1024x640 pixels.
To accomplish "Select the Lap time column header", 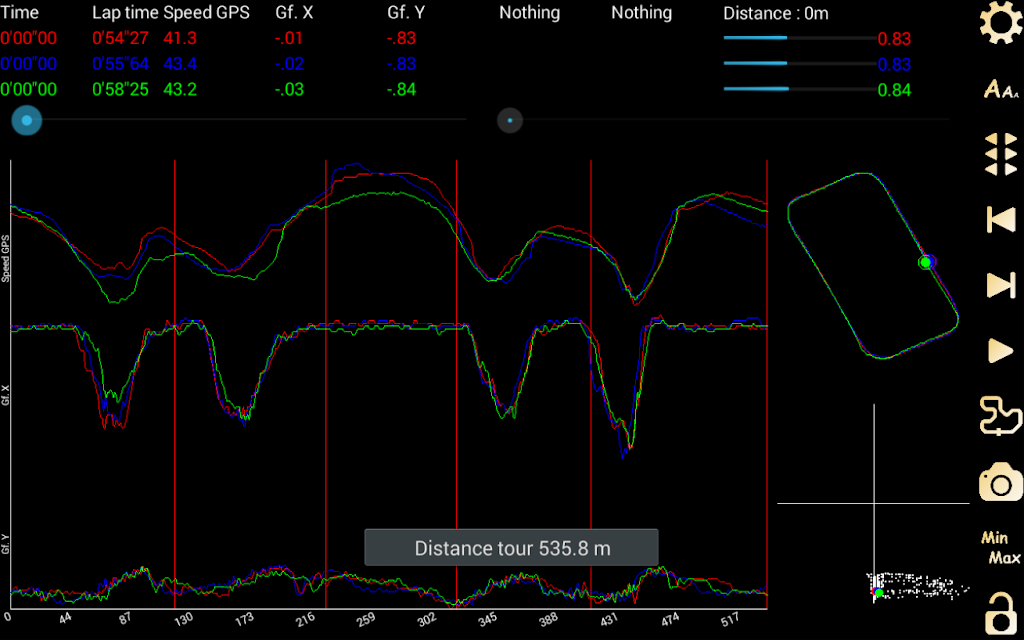I will pos(126,13).
